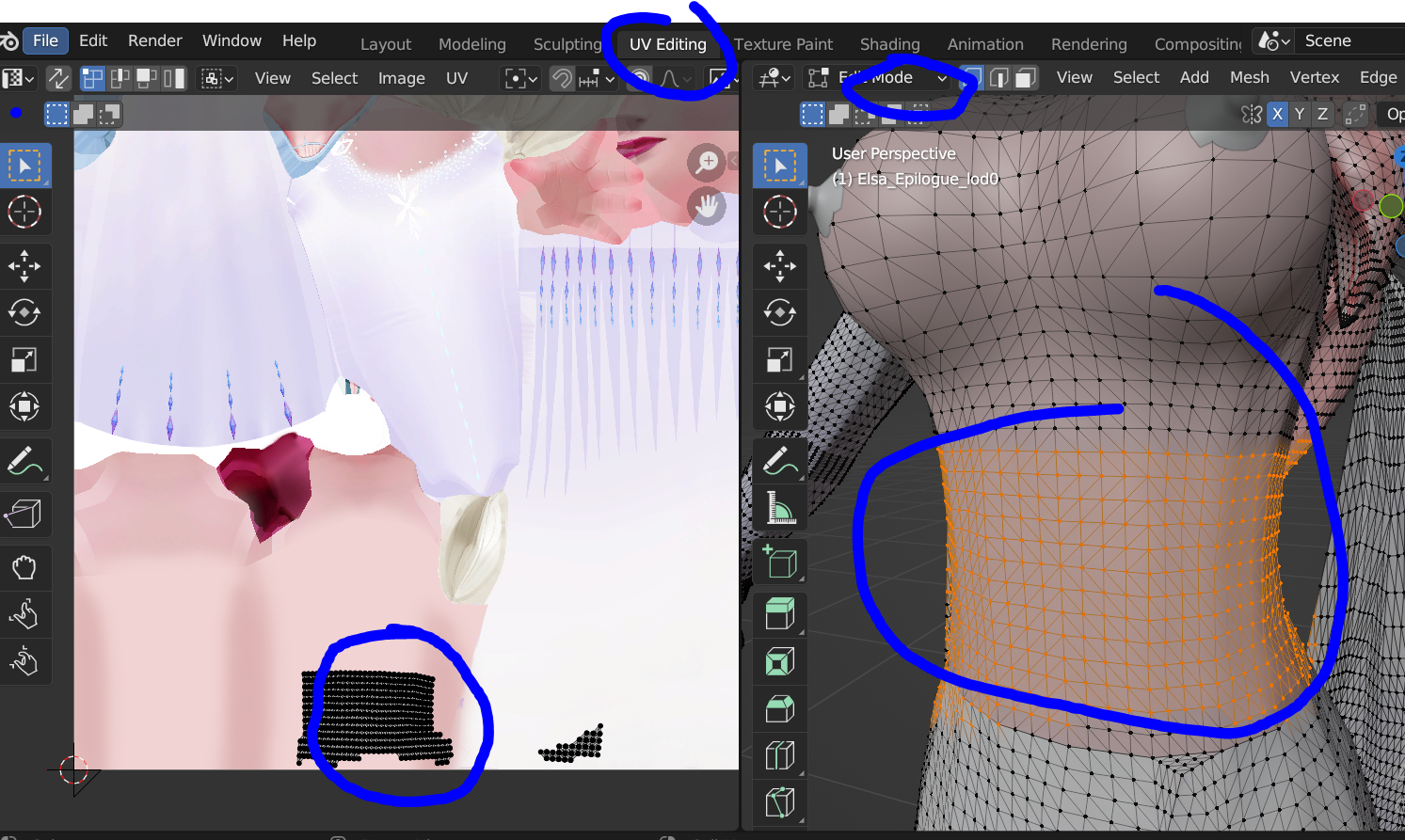Switch to the Layout workspace tab

[386, 44]
